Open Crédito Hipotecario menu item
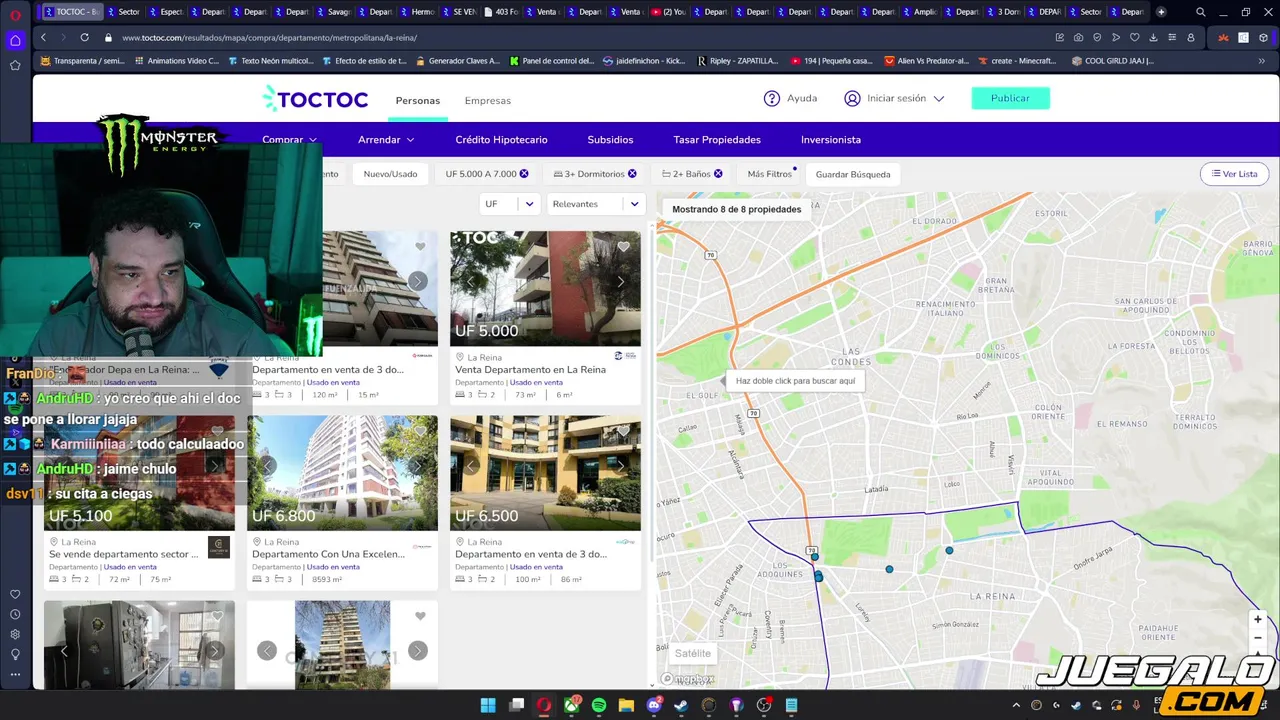The width and height of the screenshot is (1280, 720). 501,140
